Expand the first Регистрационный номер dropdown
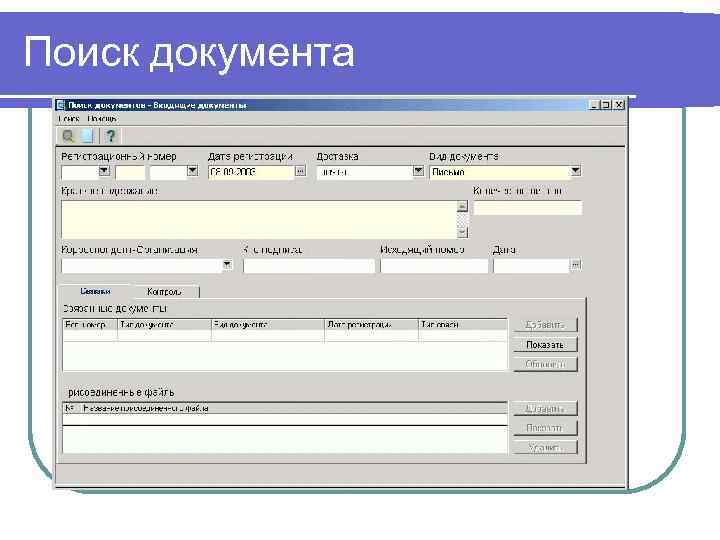Image resolution: width=720 pixels, height=540 pixels. pyautogui.click(x=104, y=171)
